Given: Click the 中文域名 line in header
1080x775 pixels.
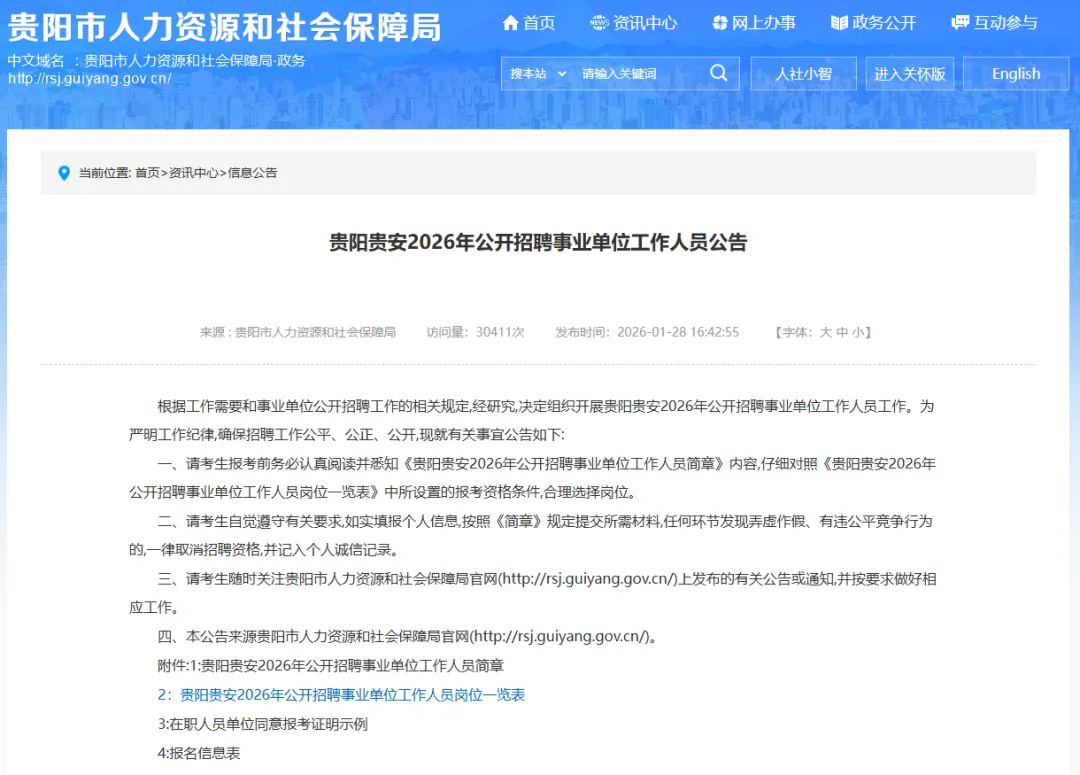Looking at the screenshot, I should 156,61.
